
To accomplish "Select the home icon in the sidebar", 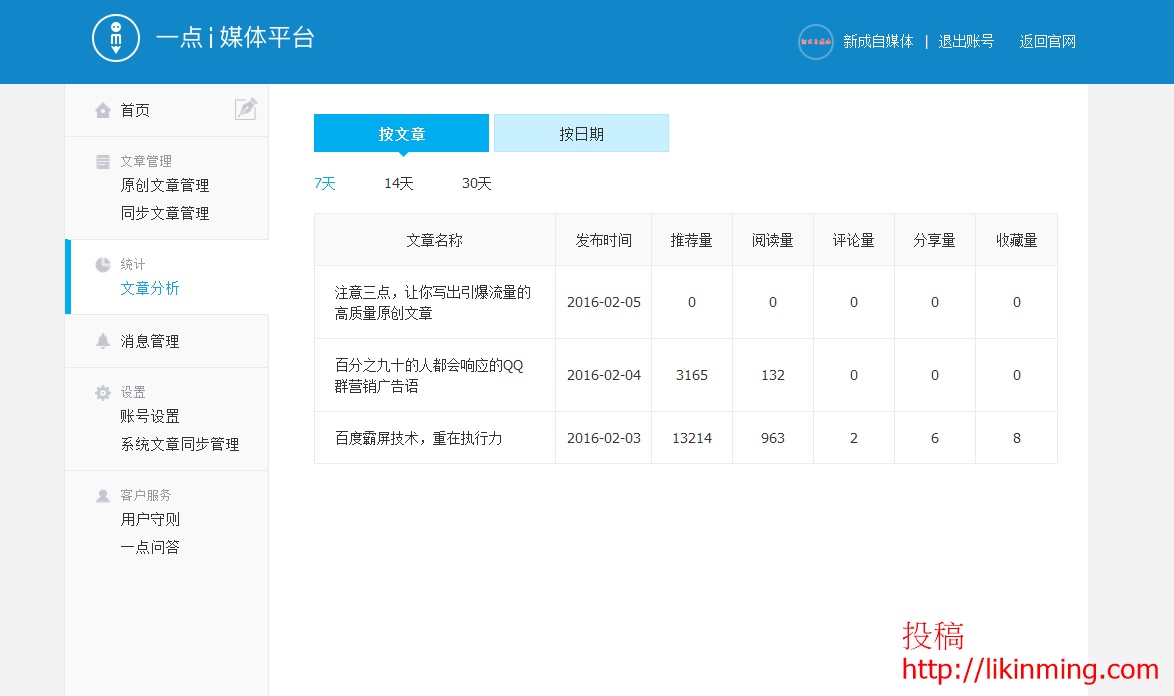I will coord(103,110).
